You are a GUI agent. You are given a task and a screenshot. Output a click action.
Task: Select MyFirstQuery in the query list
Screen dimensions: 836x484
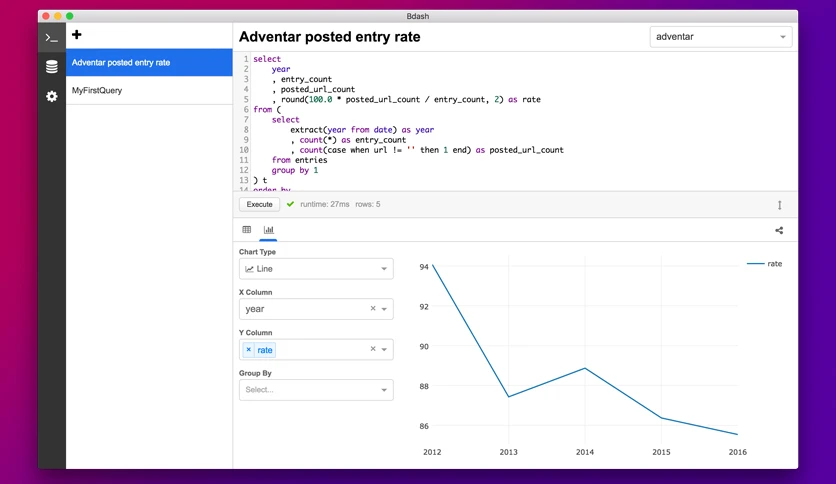149,91
